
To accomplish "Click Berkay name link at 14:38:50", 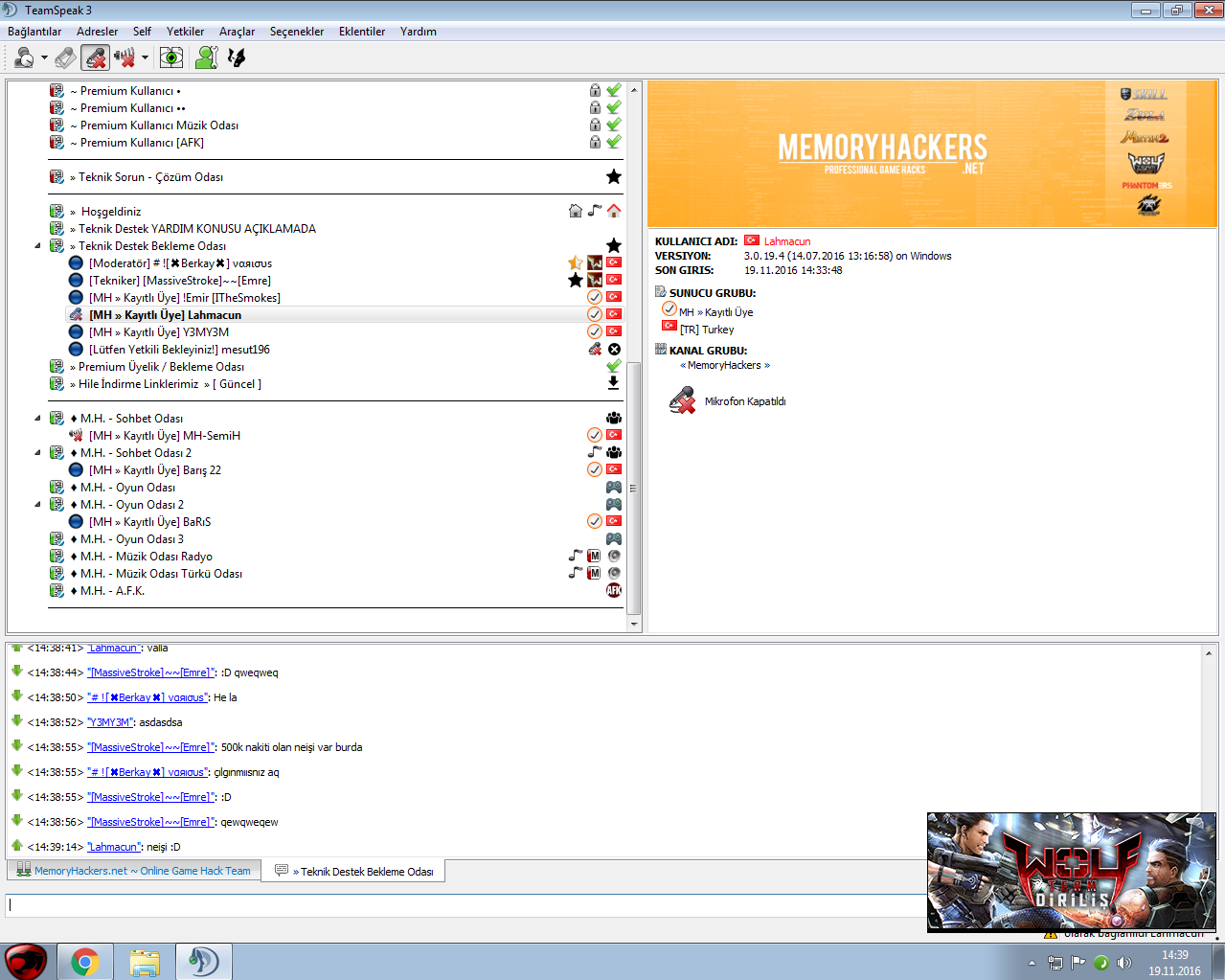I will click(x=147, y=697).
